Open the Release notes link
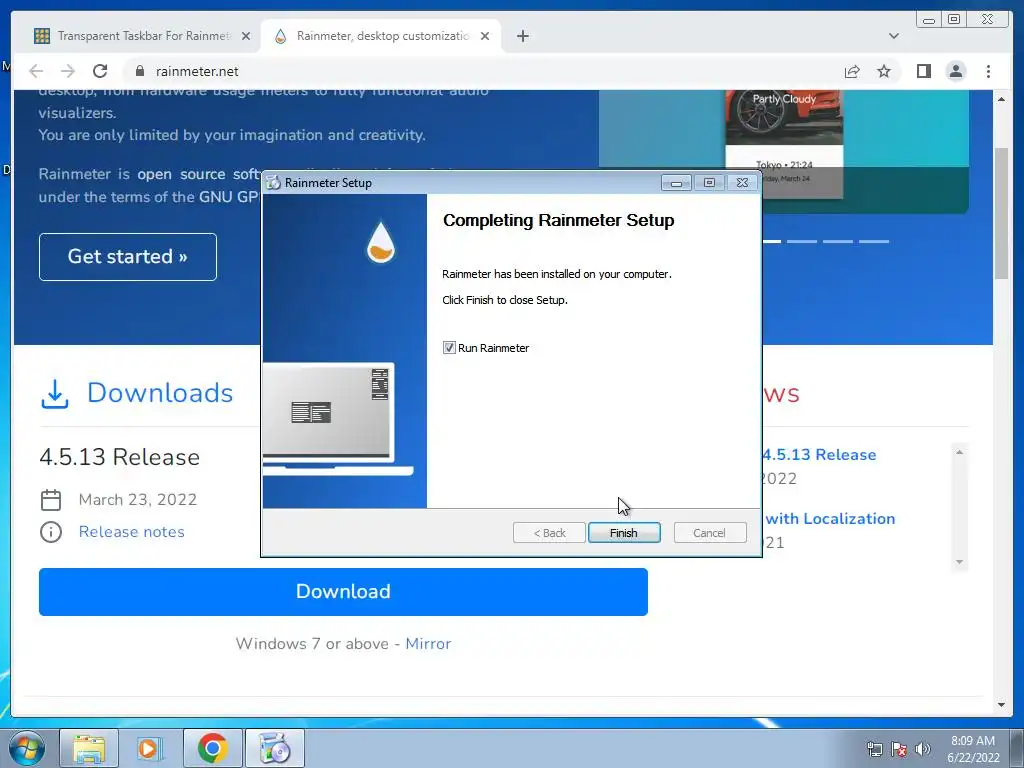The width and height of the screenshot is (1024, 768). [131, 532]
